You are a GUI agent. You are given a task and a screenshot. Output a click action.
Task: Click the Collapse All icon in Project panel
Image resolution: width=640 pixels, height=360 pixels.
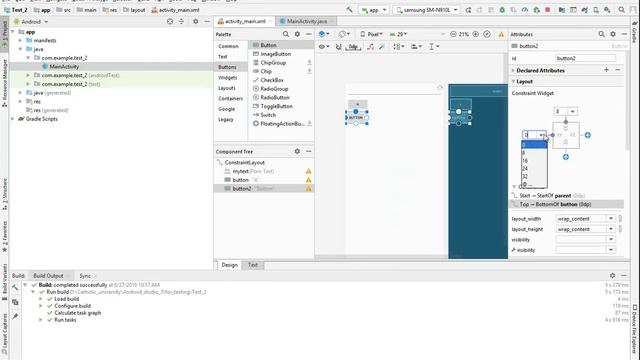181,22
